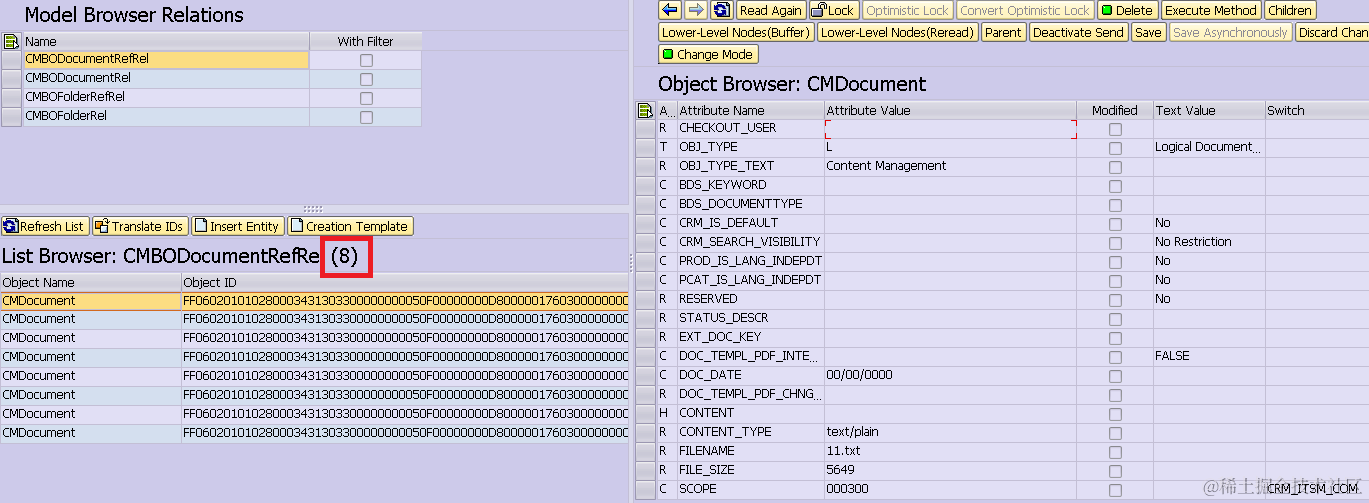Click the SCOPE value '000300'

(847, 489)
